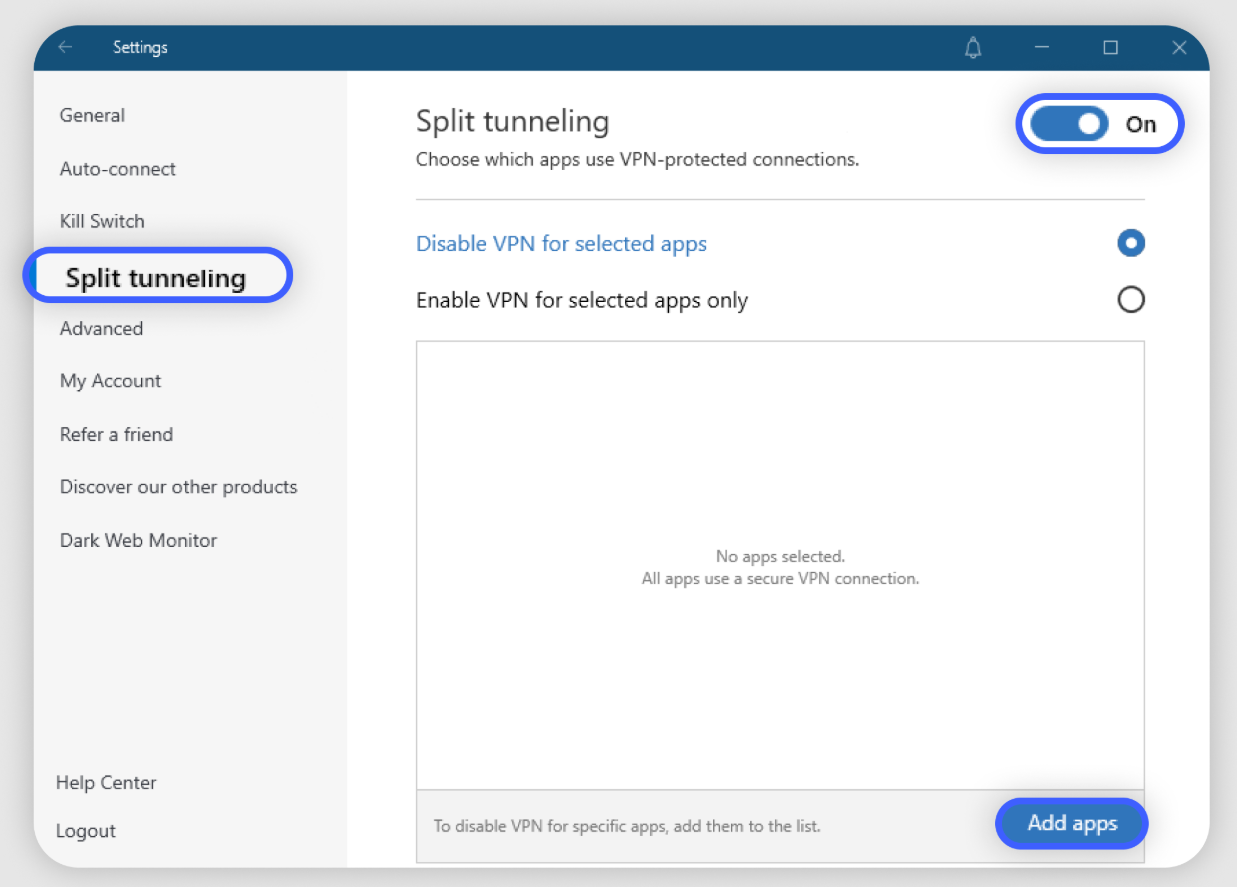Select Split tunneling in sidebar
Viewport: 1237px width, 887px height.
coord(156,278)
